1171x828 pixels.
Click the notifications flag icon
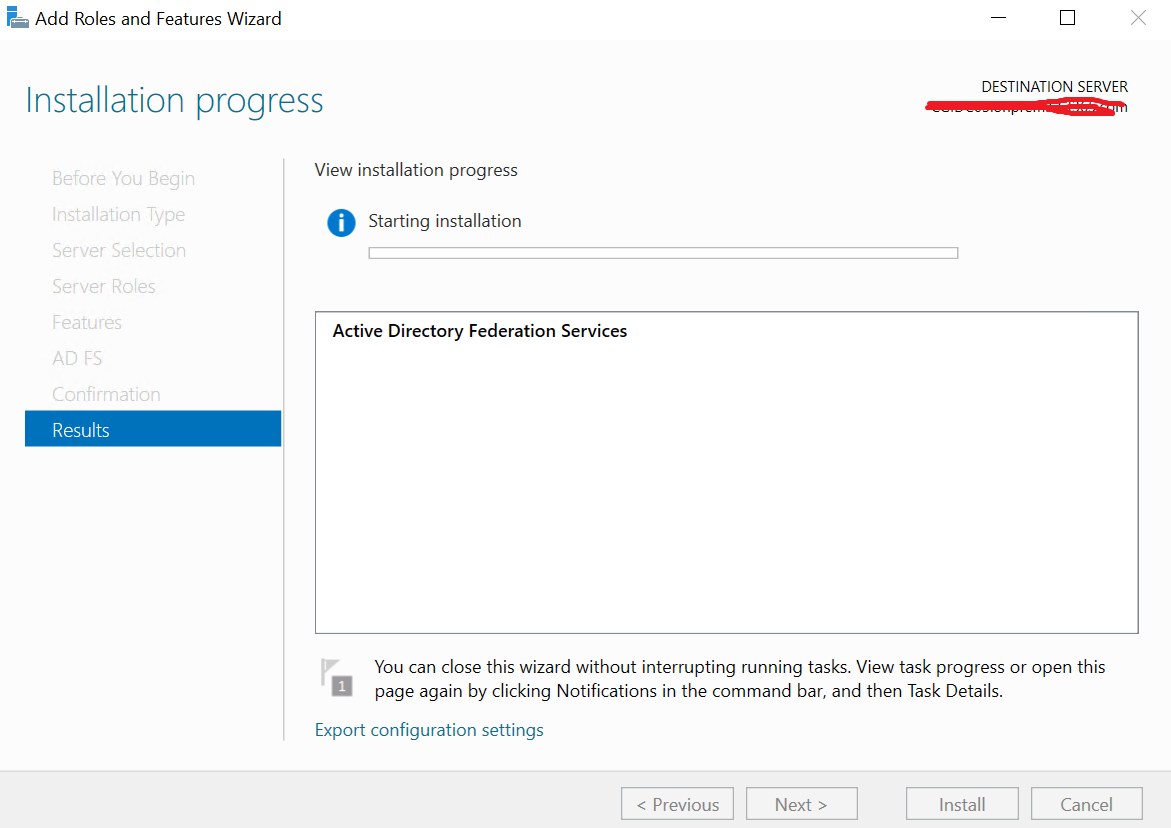[x=337, y=677]
